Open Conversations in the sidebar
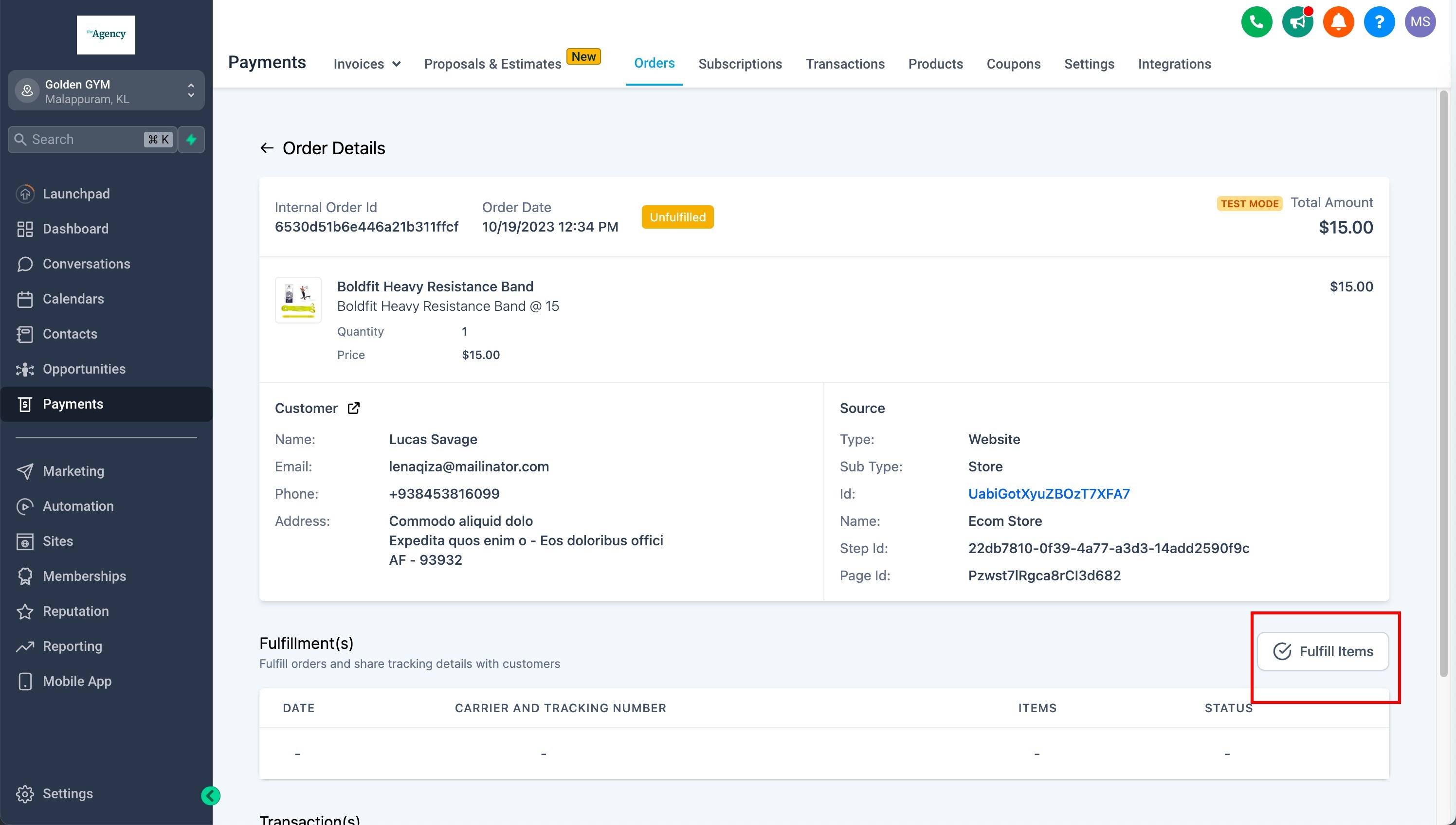Screen dimensions: 1456x825 click(x=86, y=264)
